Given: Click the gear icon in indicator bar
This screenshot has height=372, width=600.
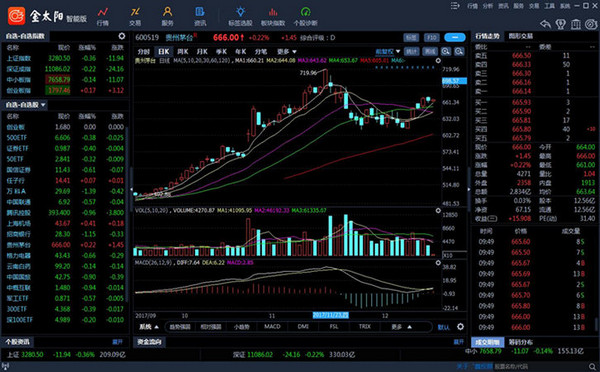Looking at the screenshot, I should click(x=460, y=326).
